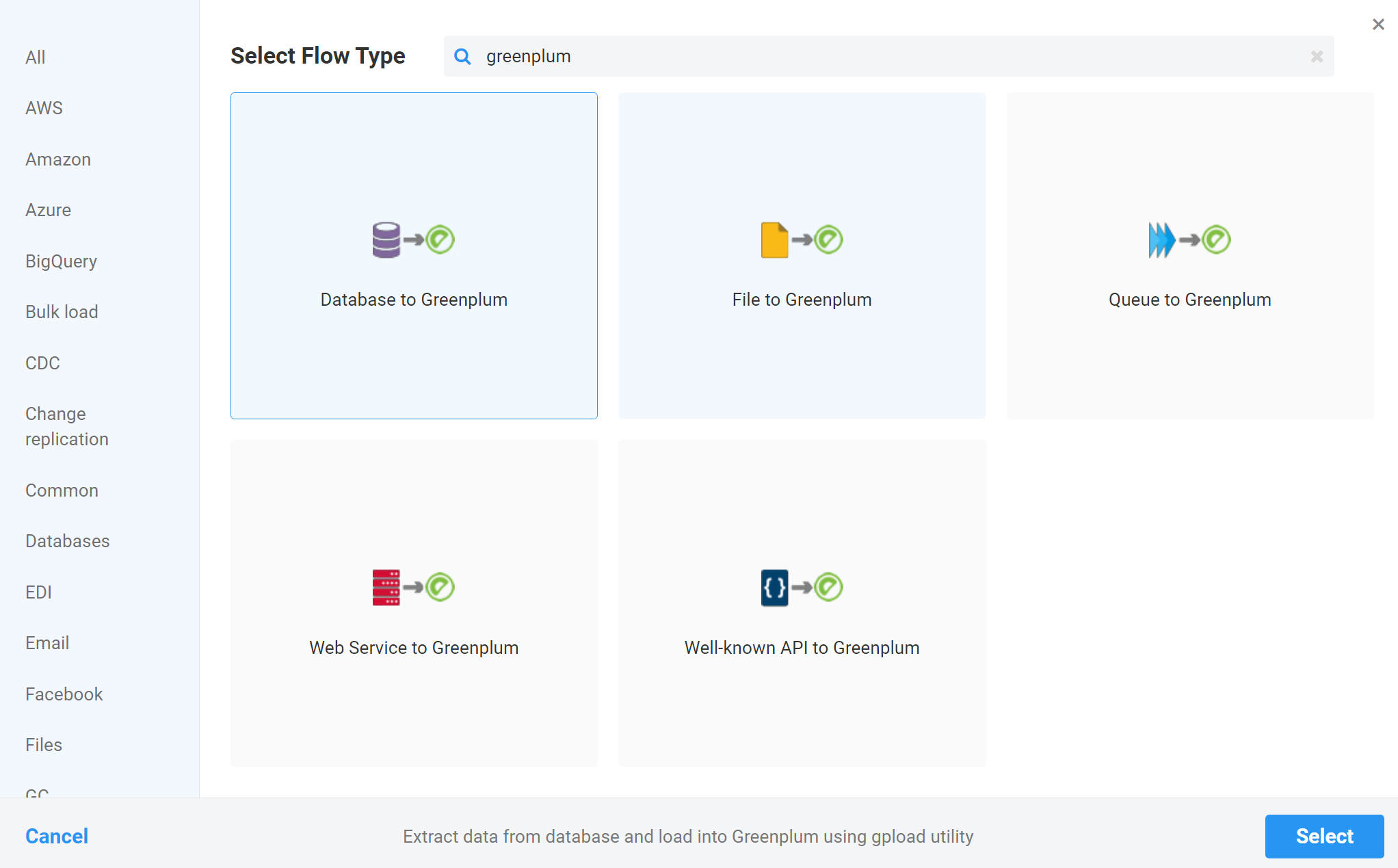The height and width of the screenshot is (868, 1398).
Task: Select the 'Well-known API to Greenplum' label
Action: [x=802, y=648]
